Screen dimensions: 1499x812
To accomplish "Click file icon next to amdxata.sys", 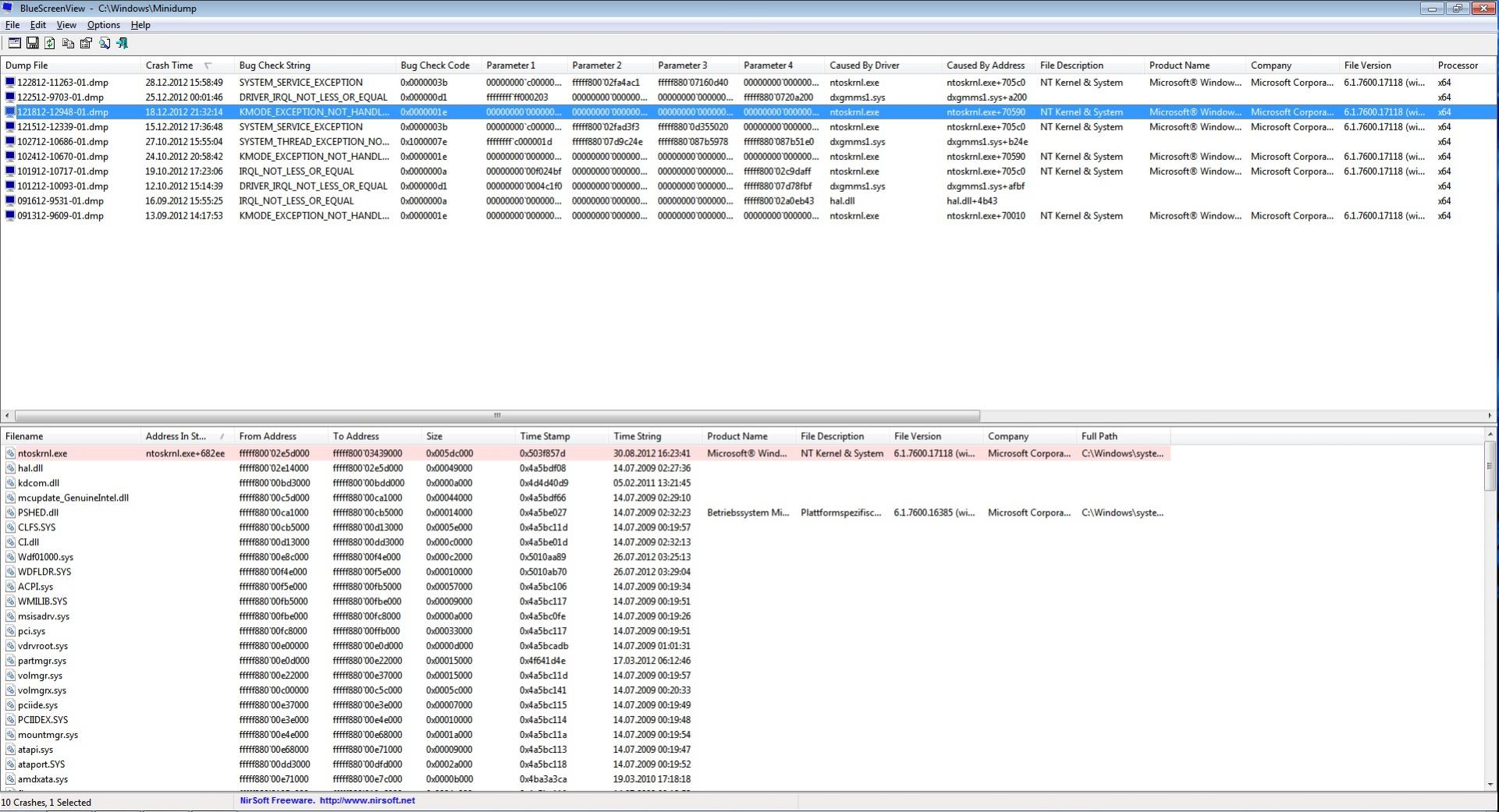I will coord(10,779).
